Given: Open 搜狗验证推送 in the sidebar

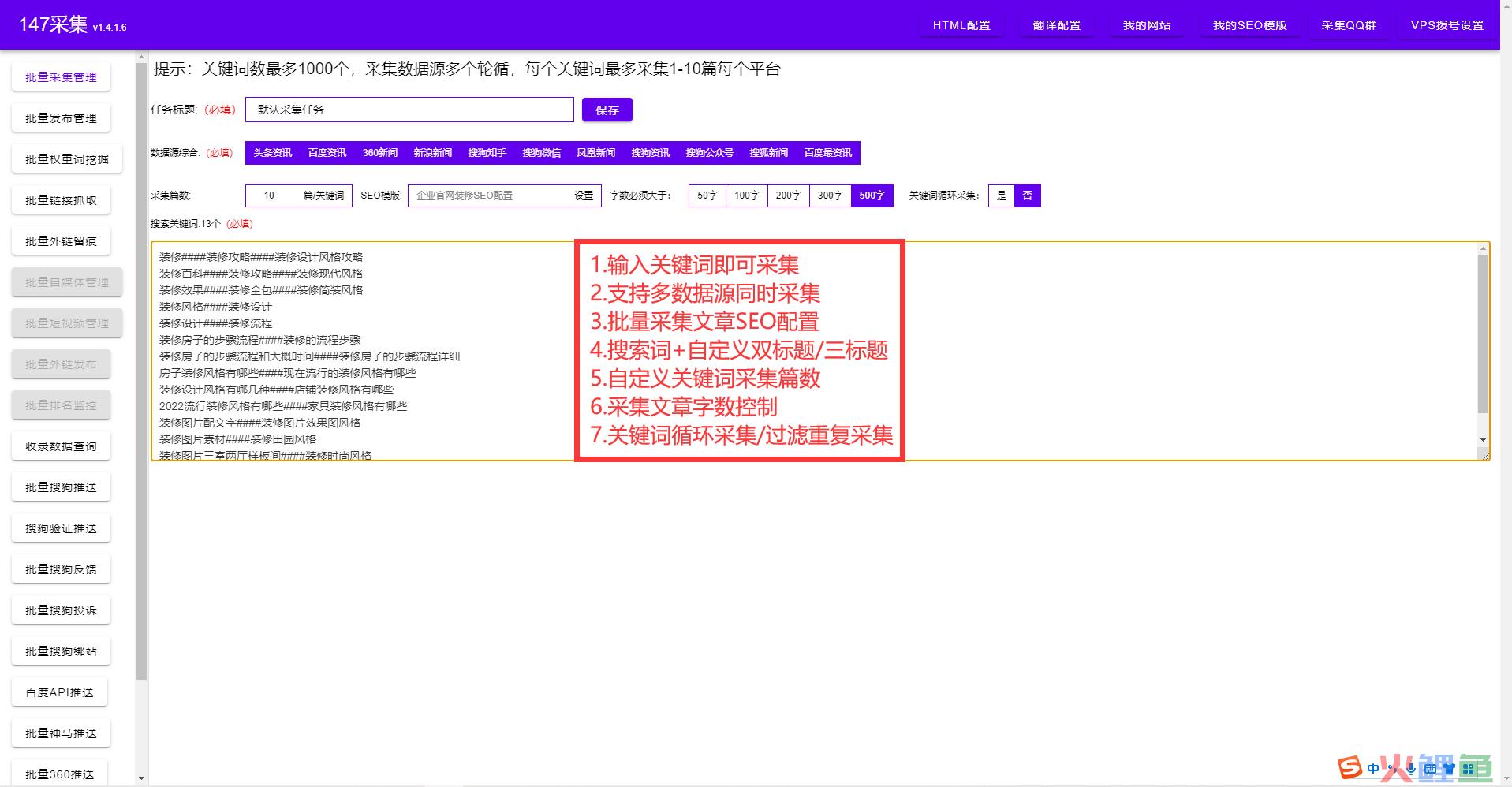Looking at the screenshot, I should pos(61,528).
